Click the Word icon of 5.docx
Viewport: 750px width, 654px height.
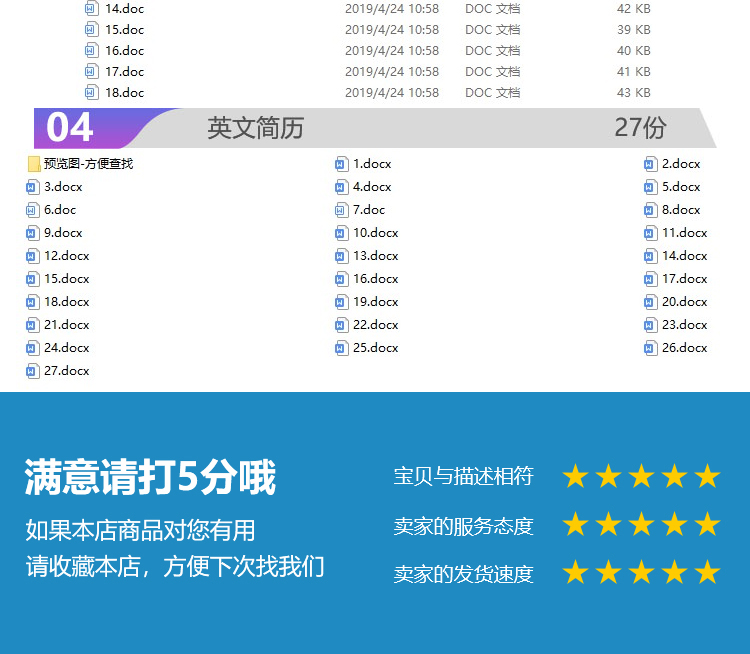pos(650,187)
